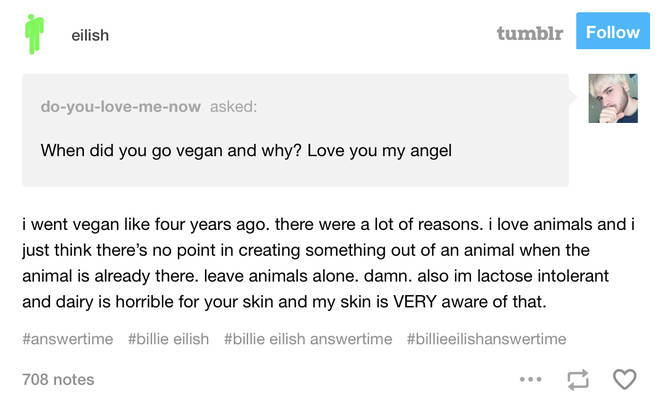660x407 pixels.
Task: Browse the #billie eilish answertime tag
Action: point(308,339)
